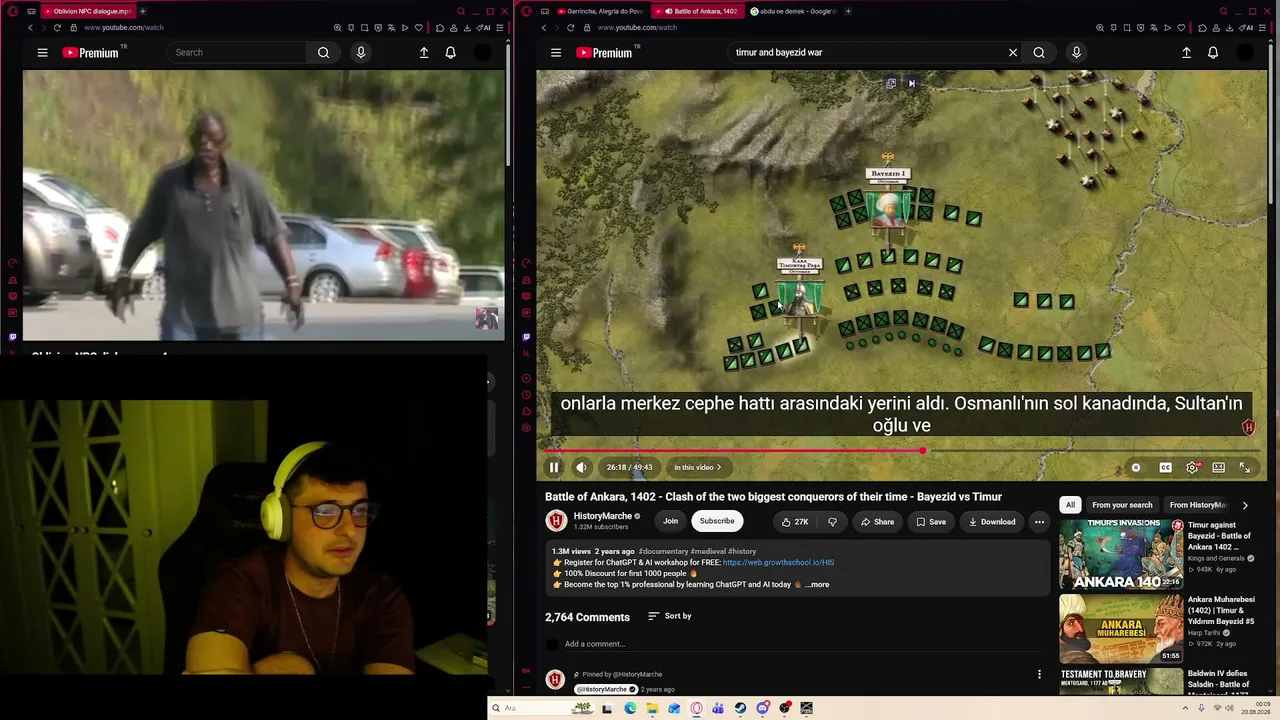1280x720 pixels.
Task: Show more recommendation chips with the arrow
Action: 1245,505
